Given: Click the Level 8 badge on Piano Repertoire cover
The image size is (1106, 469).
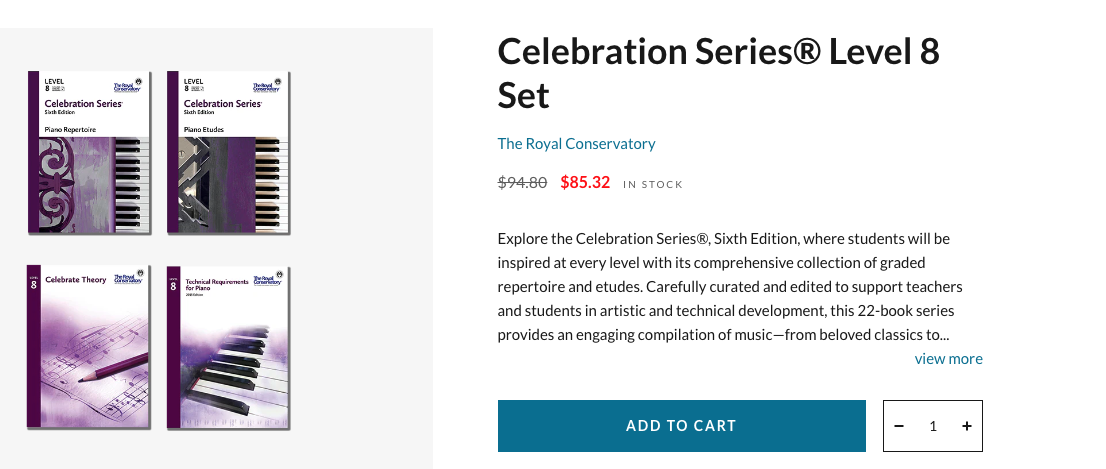Looking at the screenshot, I should [54, 85].
